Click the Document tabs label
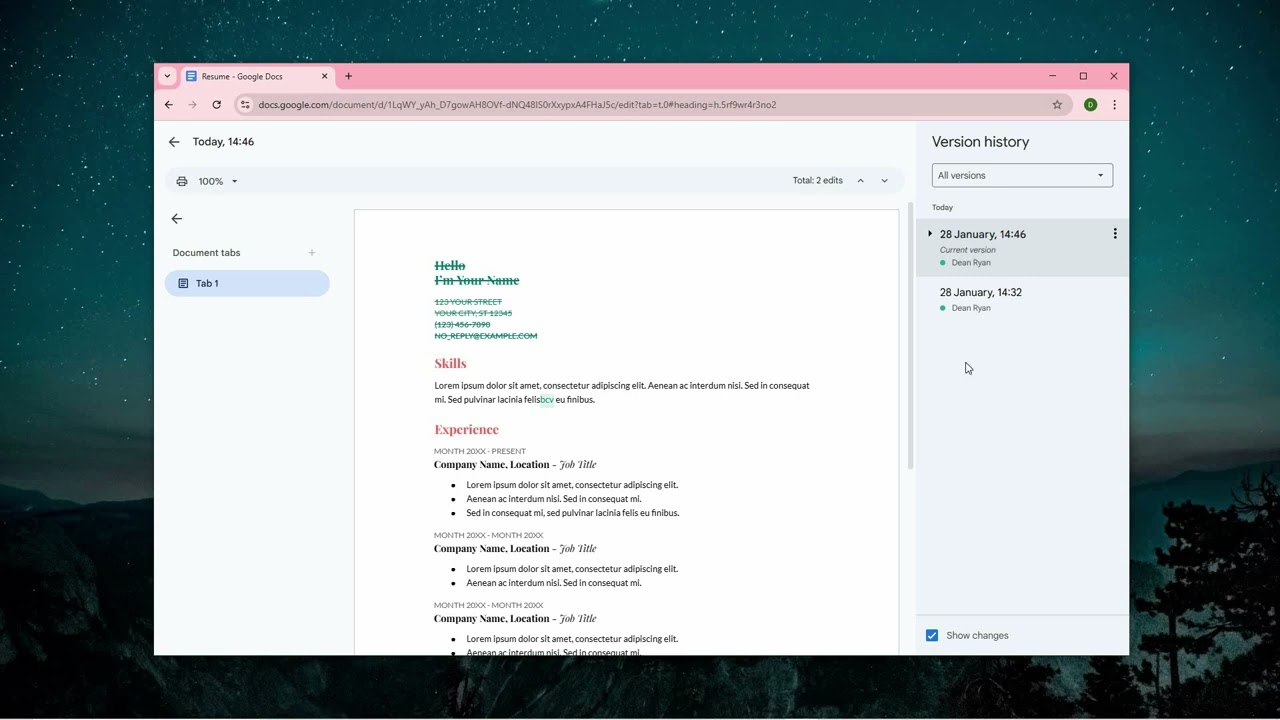This screenshot has height=720, width=1280. (x=206, y=253)
